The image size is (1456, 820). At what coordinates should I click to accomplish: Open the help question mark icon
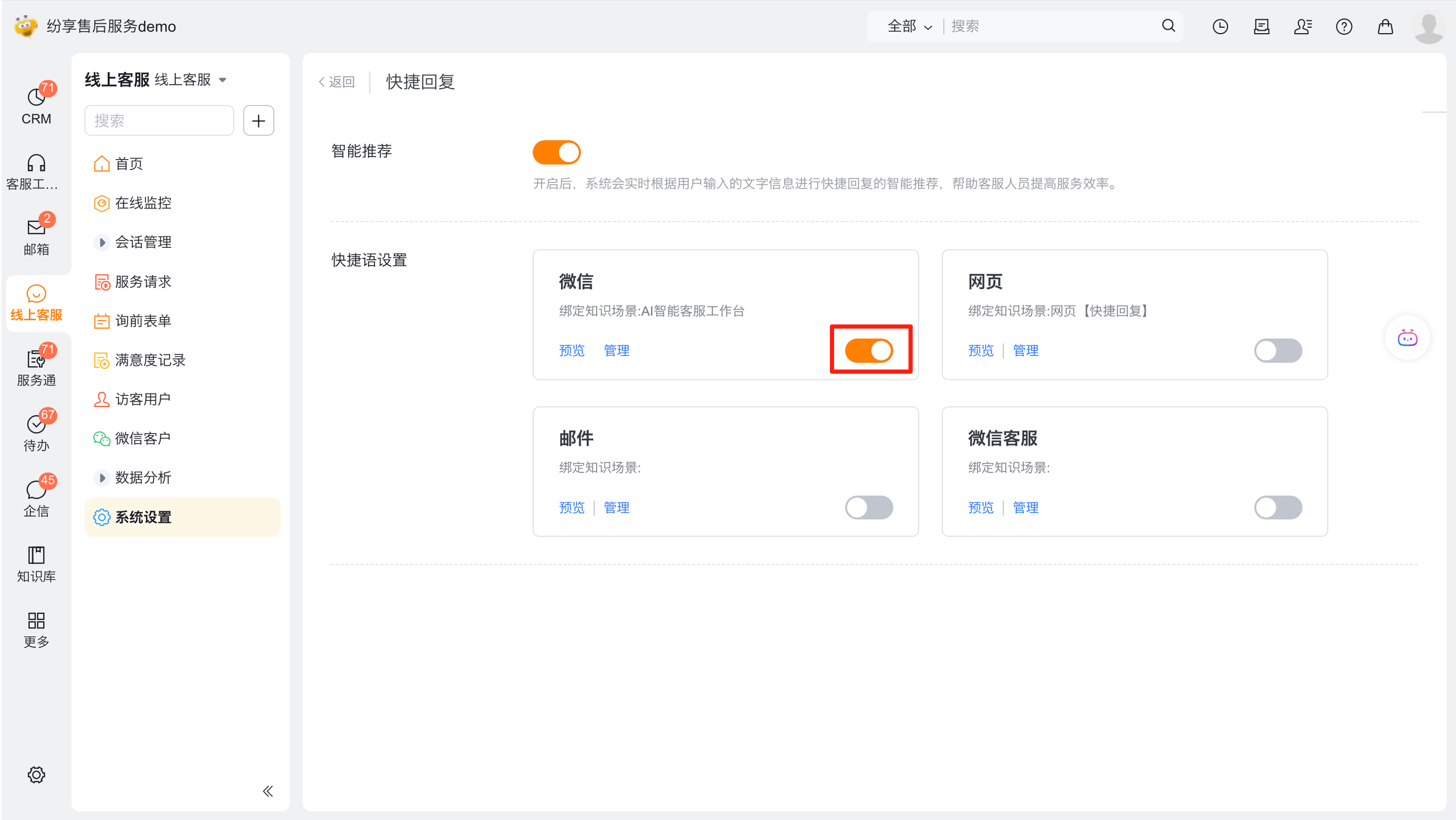coord(1344,27)
